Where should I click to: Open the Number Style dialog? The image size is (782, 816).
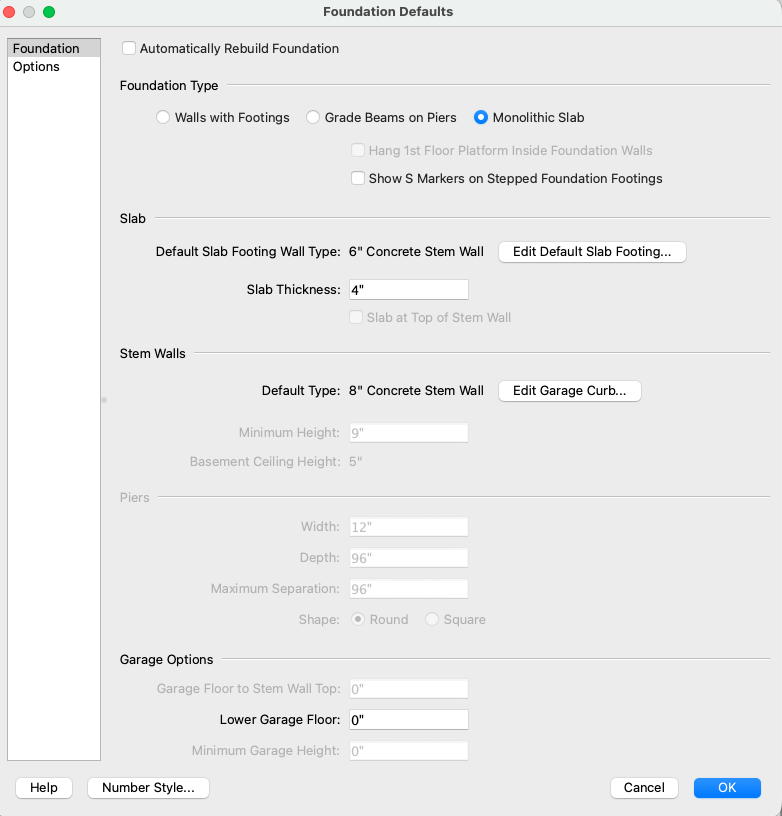(x=149, y=788)
